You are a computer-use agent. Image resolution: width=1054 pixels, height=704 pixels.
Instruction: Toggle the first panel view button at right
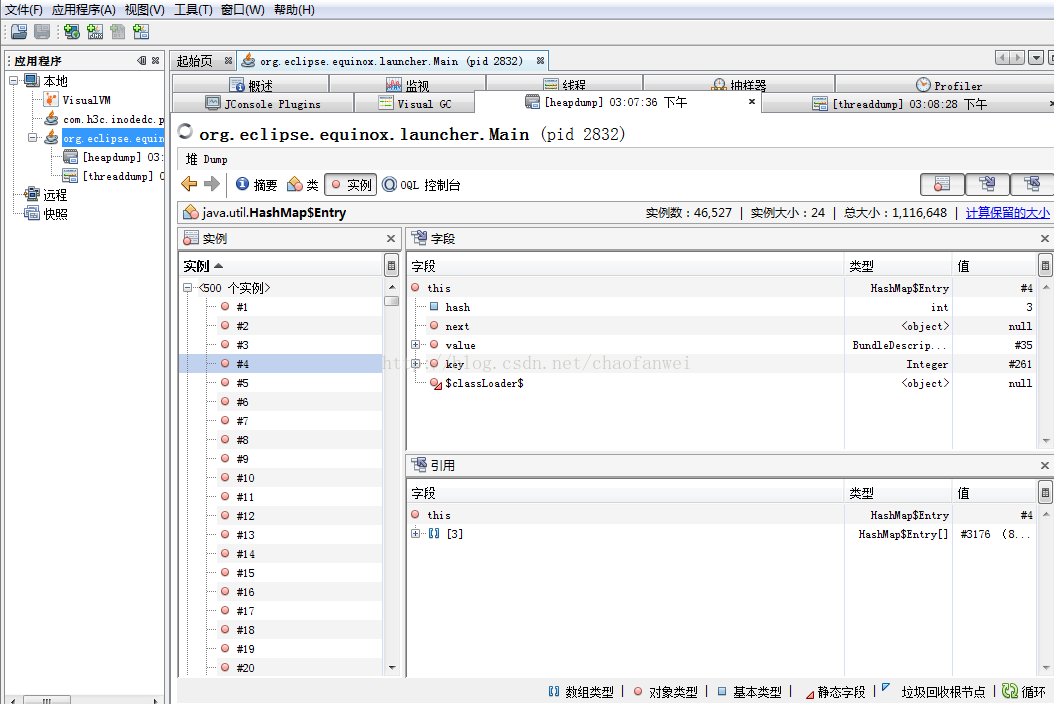[x=942, y=184]
